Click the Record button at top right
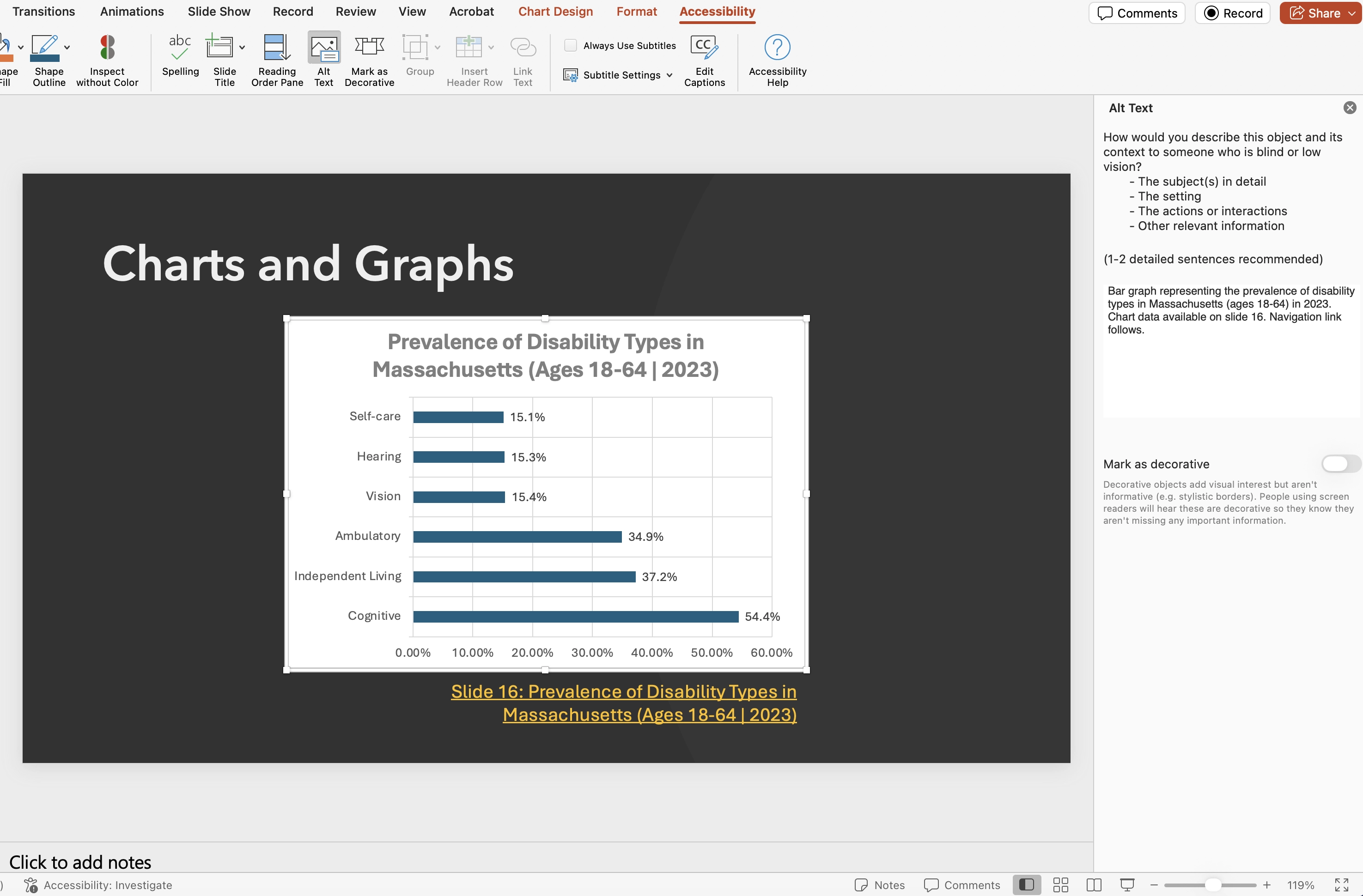This screenshot has height=896, width=1363. click(x=1232, y=13)
